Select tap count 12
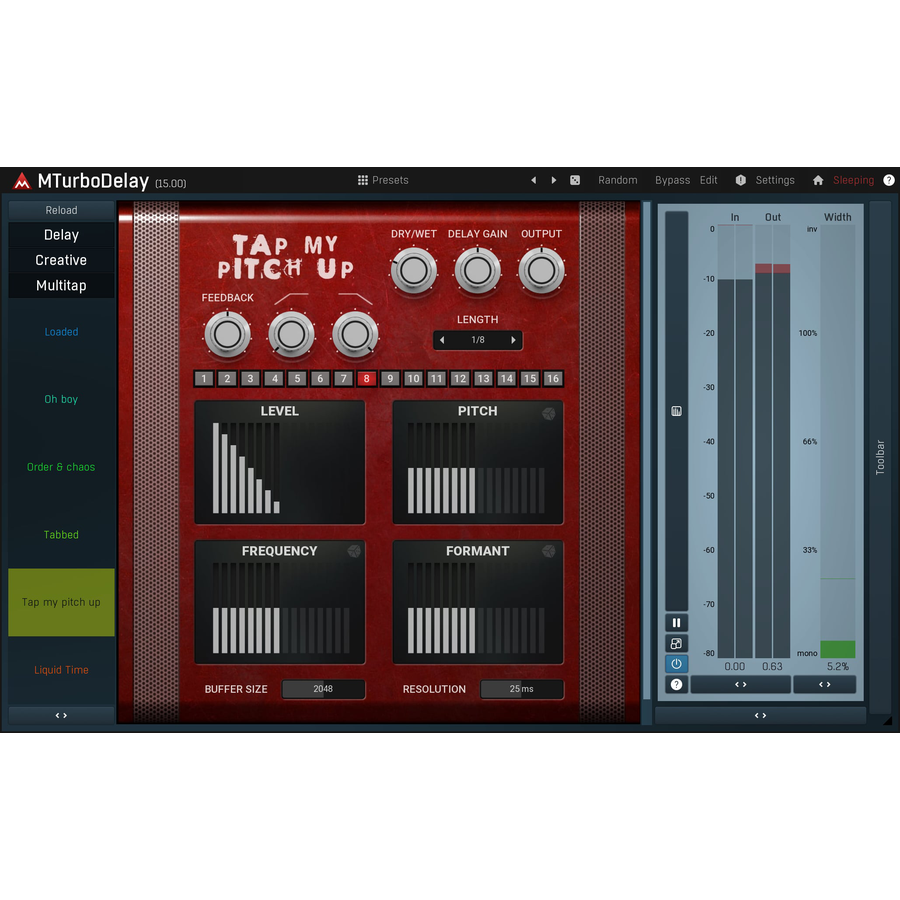The width and height of the screenshot is (900, 900). click(460, 379)
